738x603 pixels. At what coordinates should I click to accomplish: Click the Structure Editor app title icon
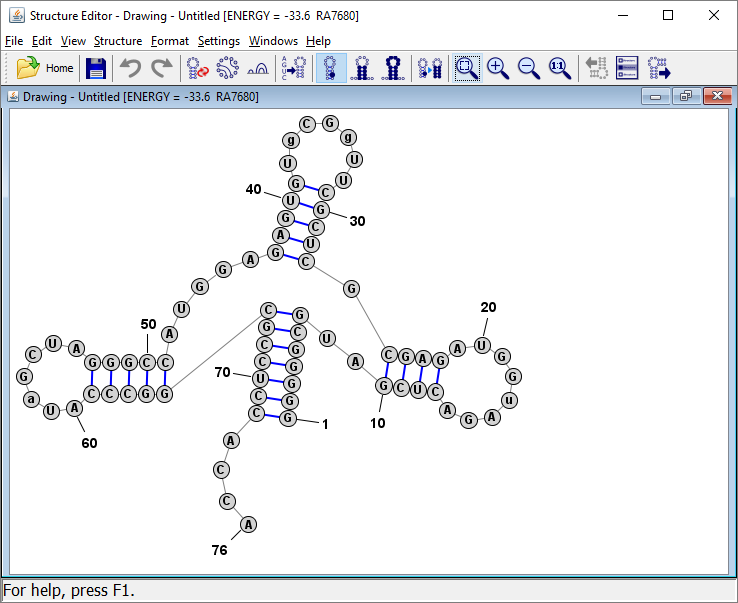pyautogui.click(x=16, y=15)
